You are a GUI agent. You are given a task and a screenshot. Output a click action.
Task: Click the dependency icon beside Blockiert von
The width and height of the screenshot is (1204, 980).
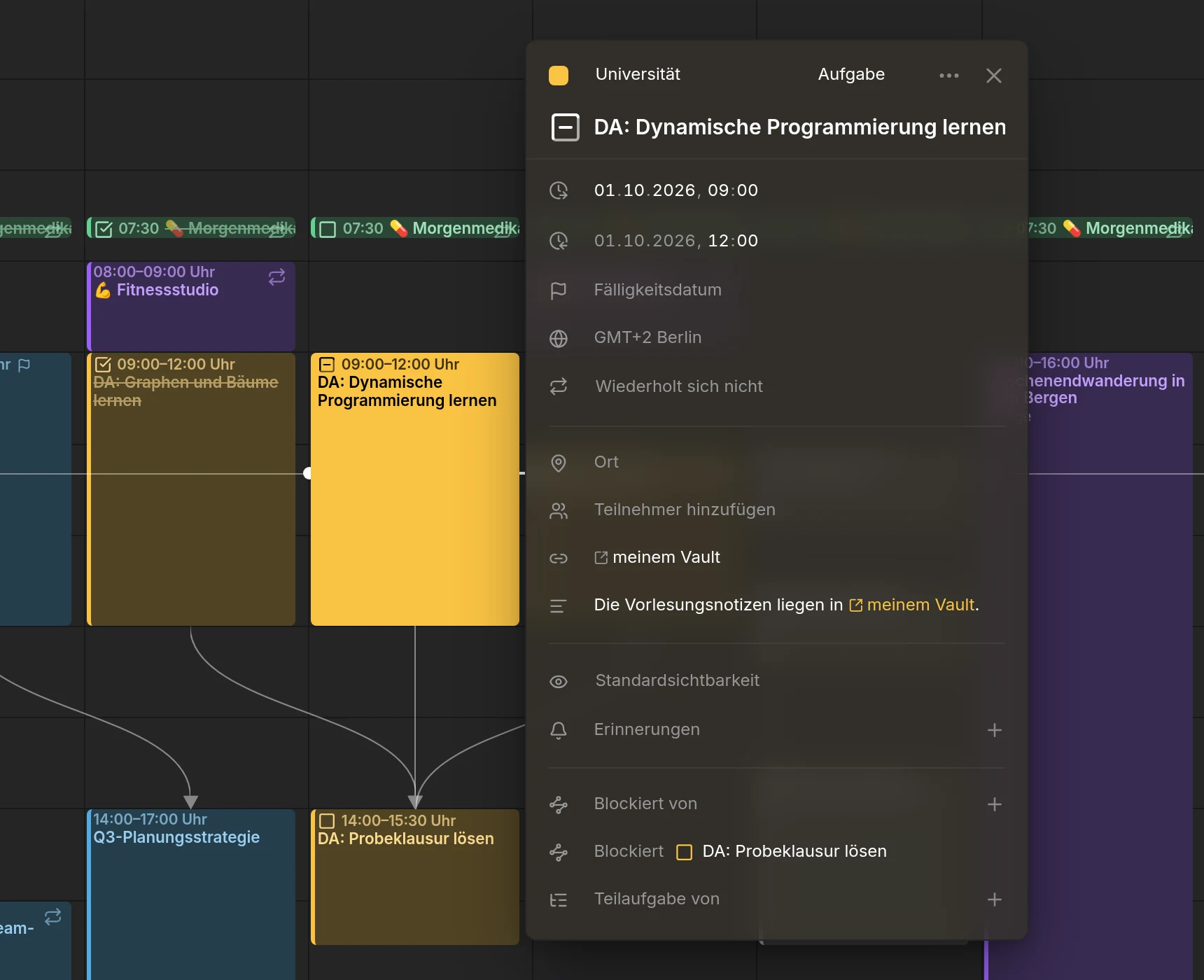point(559,805)
